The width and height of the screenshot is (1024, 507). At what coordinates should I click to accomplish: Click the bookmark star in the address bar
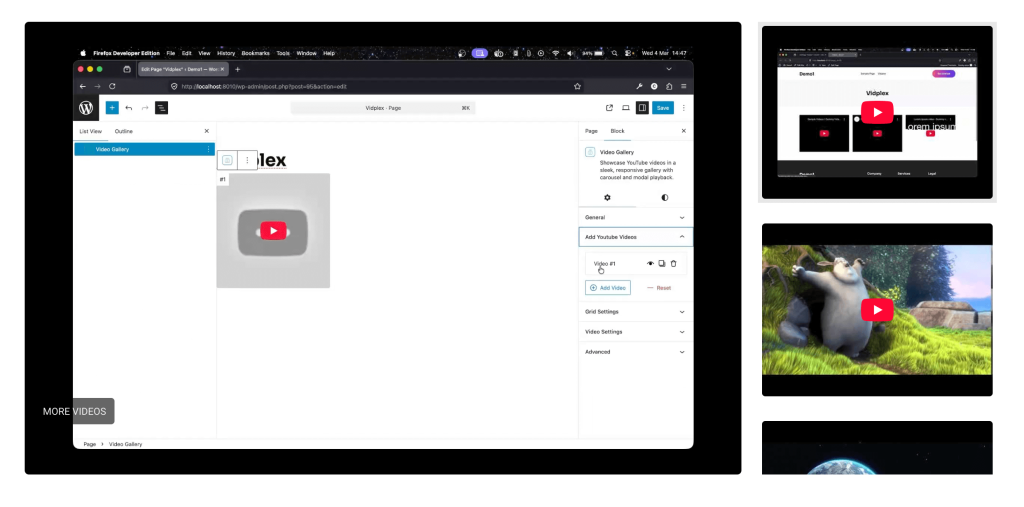577,87
